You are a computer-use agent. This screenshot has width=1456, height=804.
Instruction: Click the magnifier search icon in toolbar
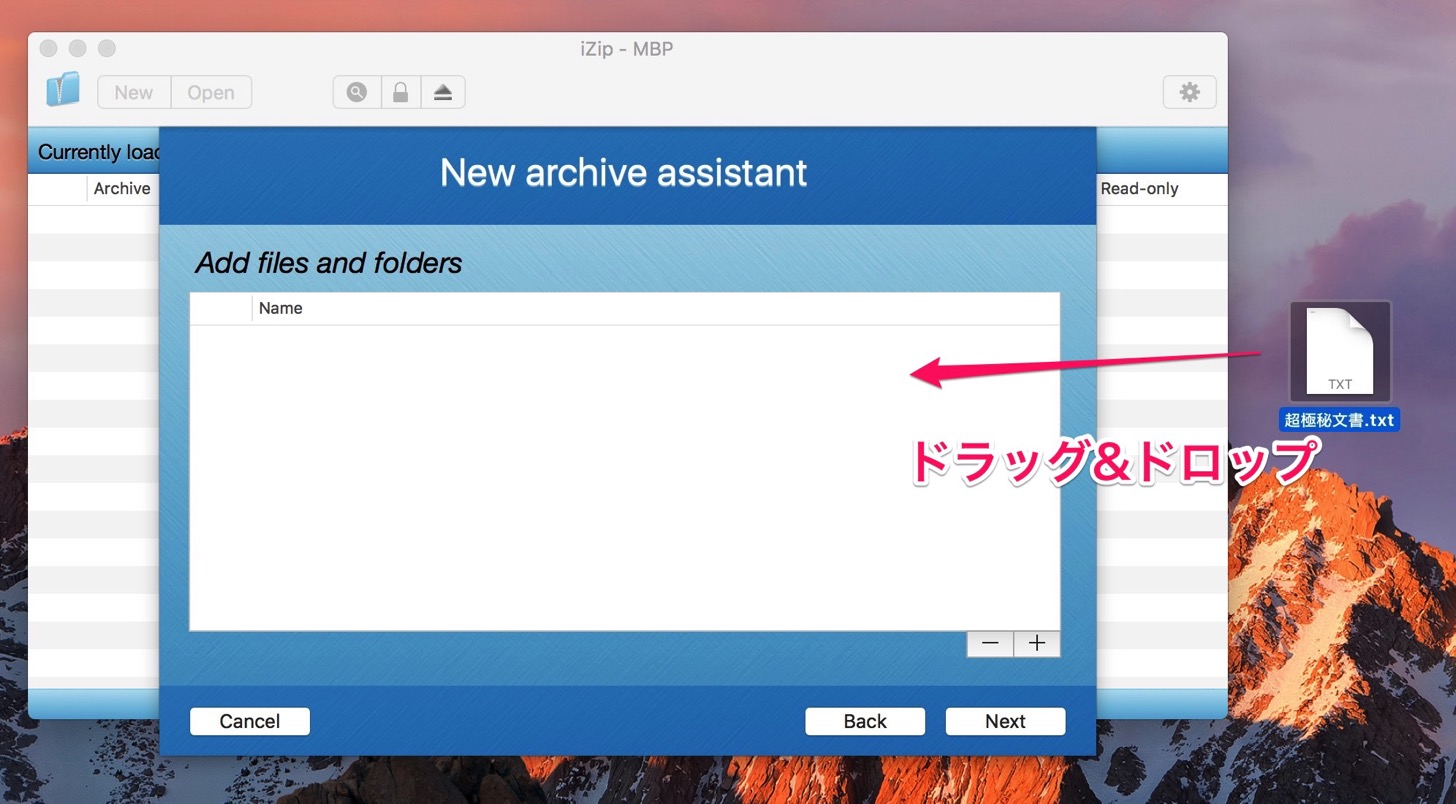click(x=356, y=92)
